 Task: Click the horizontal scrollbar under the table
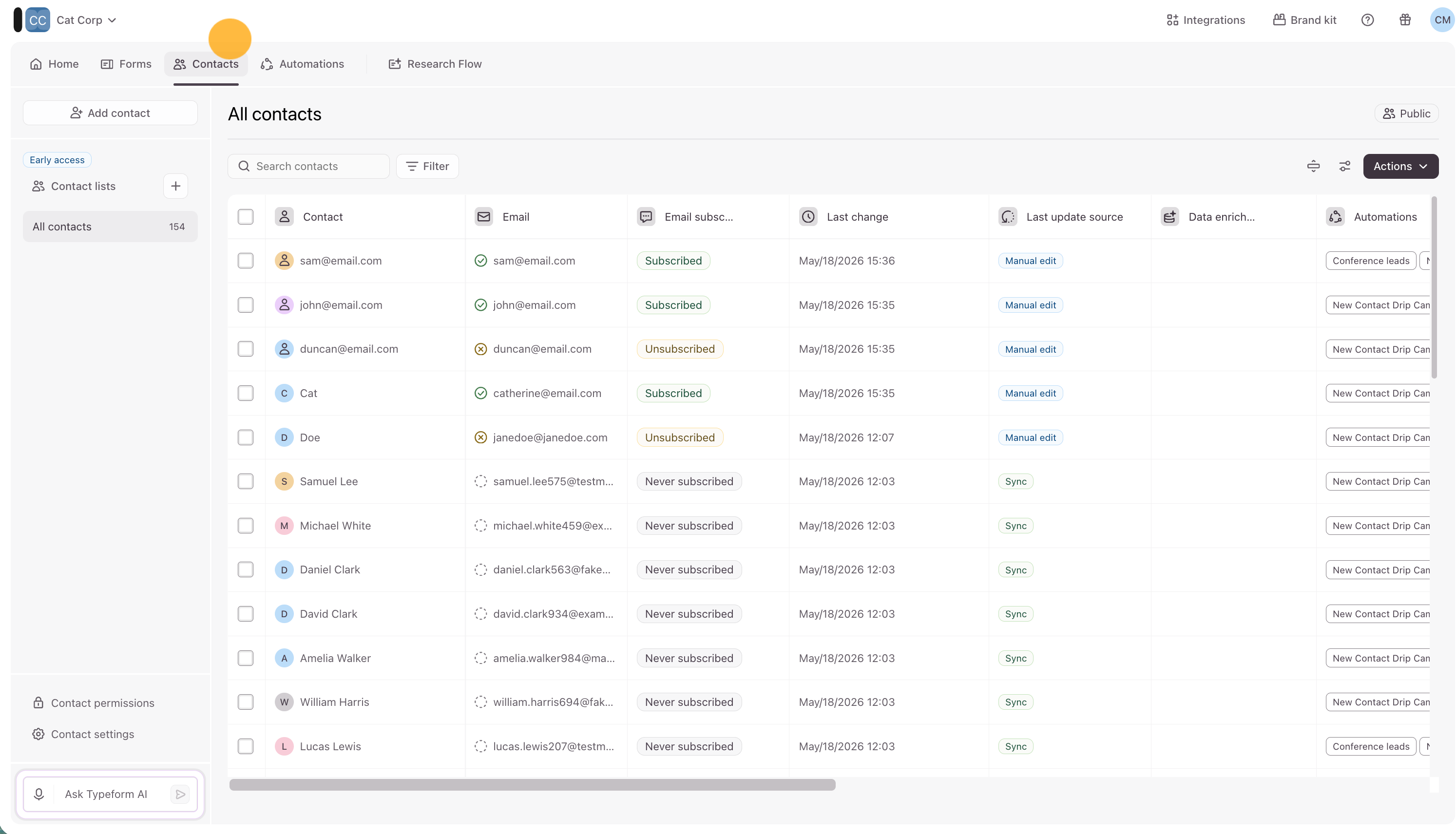(532, 785)
